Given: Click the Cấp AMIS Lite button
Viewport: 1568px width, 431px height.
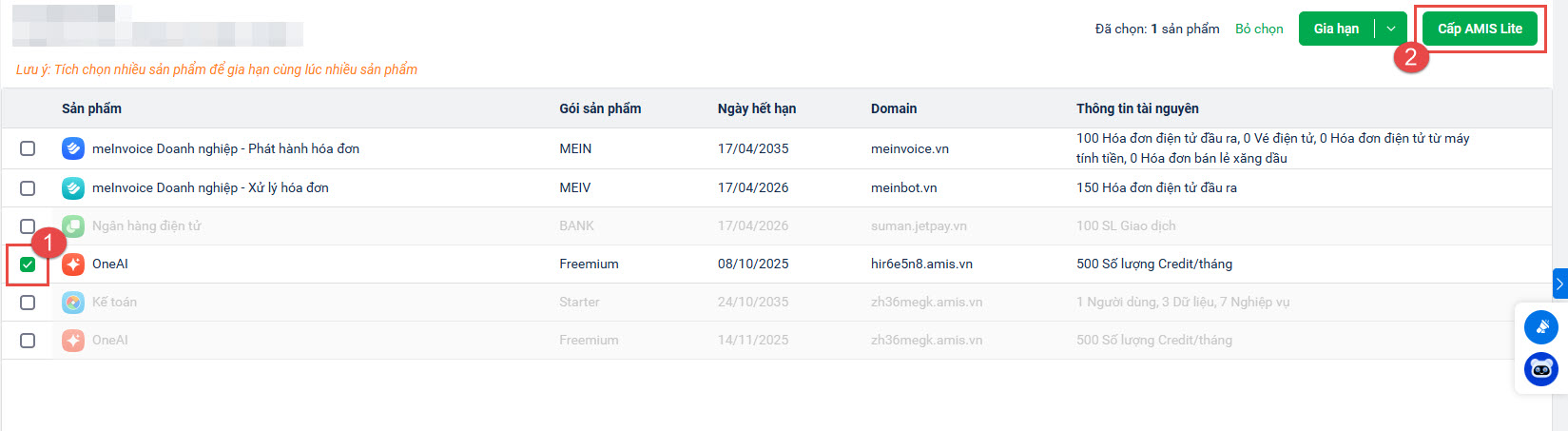Looking at the screenshot, I should point(1480,29).
